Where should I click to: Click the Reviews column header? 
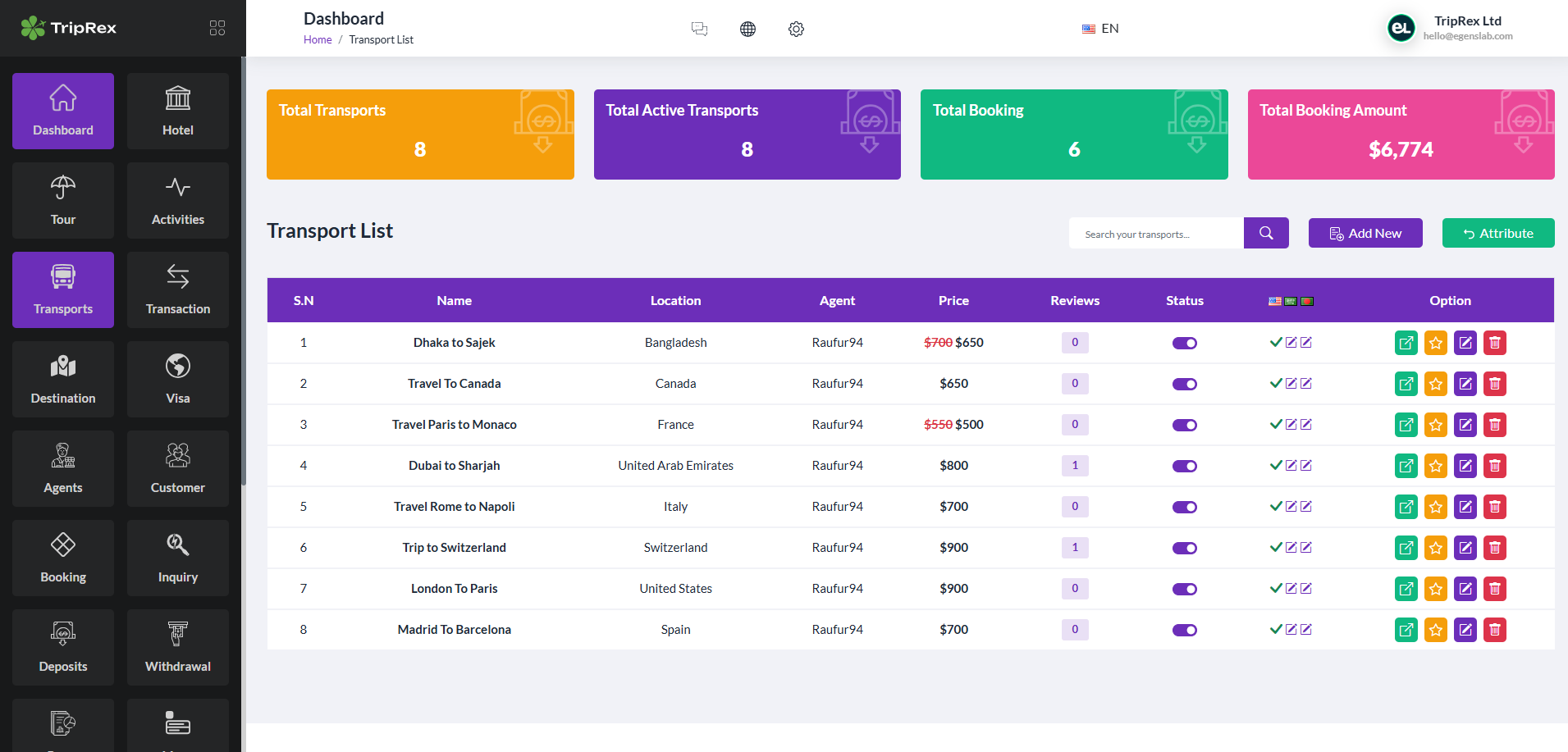(x=1075, y=300)
